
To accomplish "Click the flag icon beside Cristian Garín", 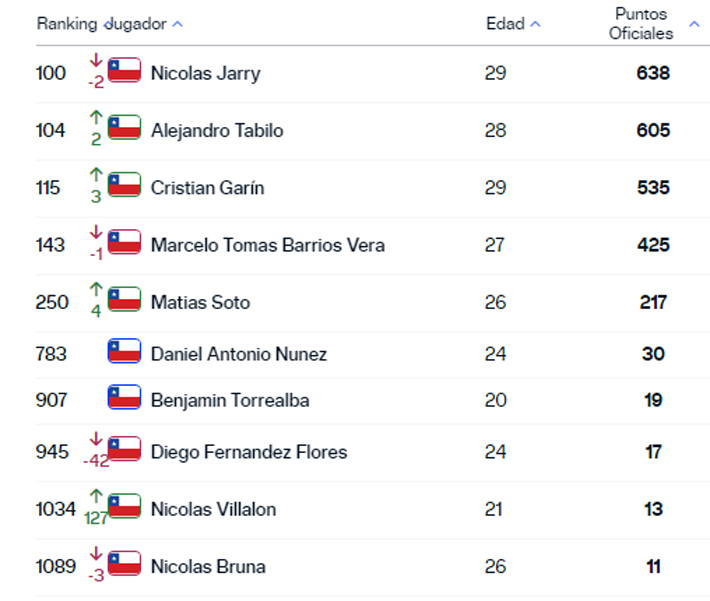I will click(x=124, y=185).
